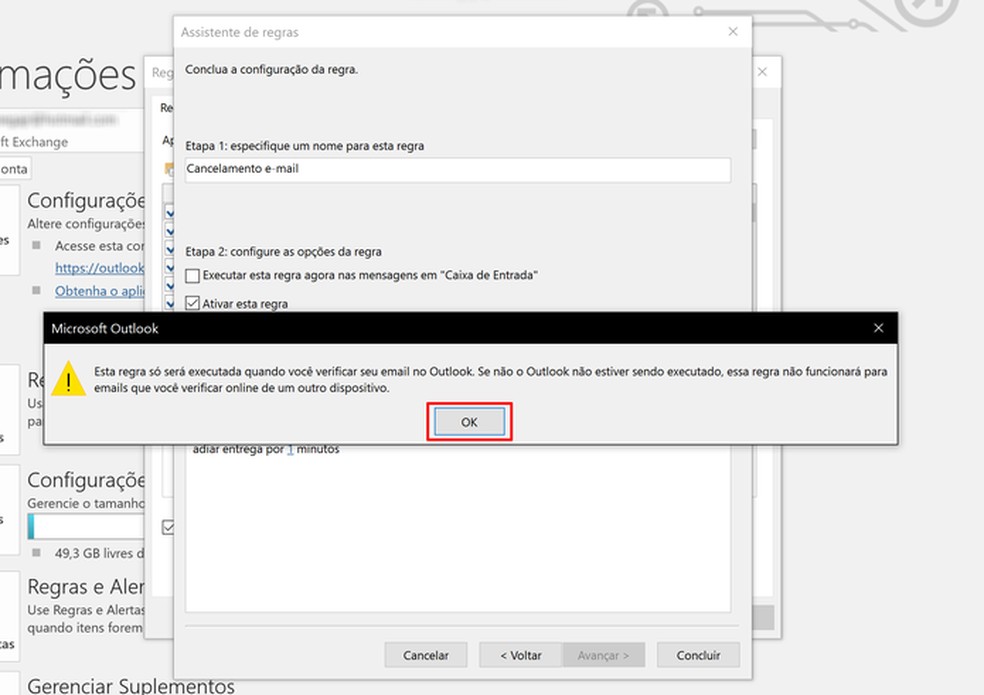Enable Executar esta regra agora checkbox
Image resolution: width=984 pixels, height=695 pixels.
tap(191, 277)
